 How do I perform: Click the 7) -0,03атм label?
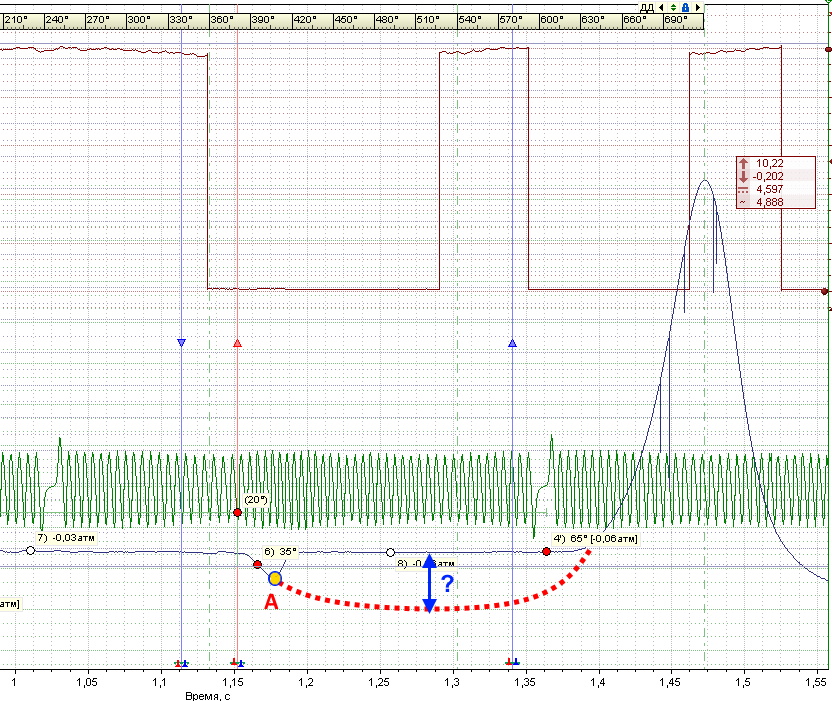[66, 538]
